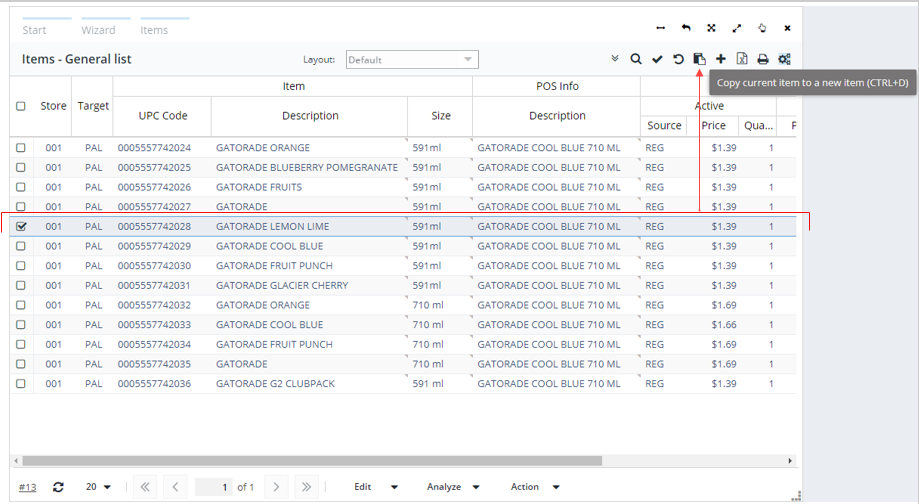Sort by Target column header

[x=93, y=106]
